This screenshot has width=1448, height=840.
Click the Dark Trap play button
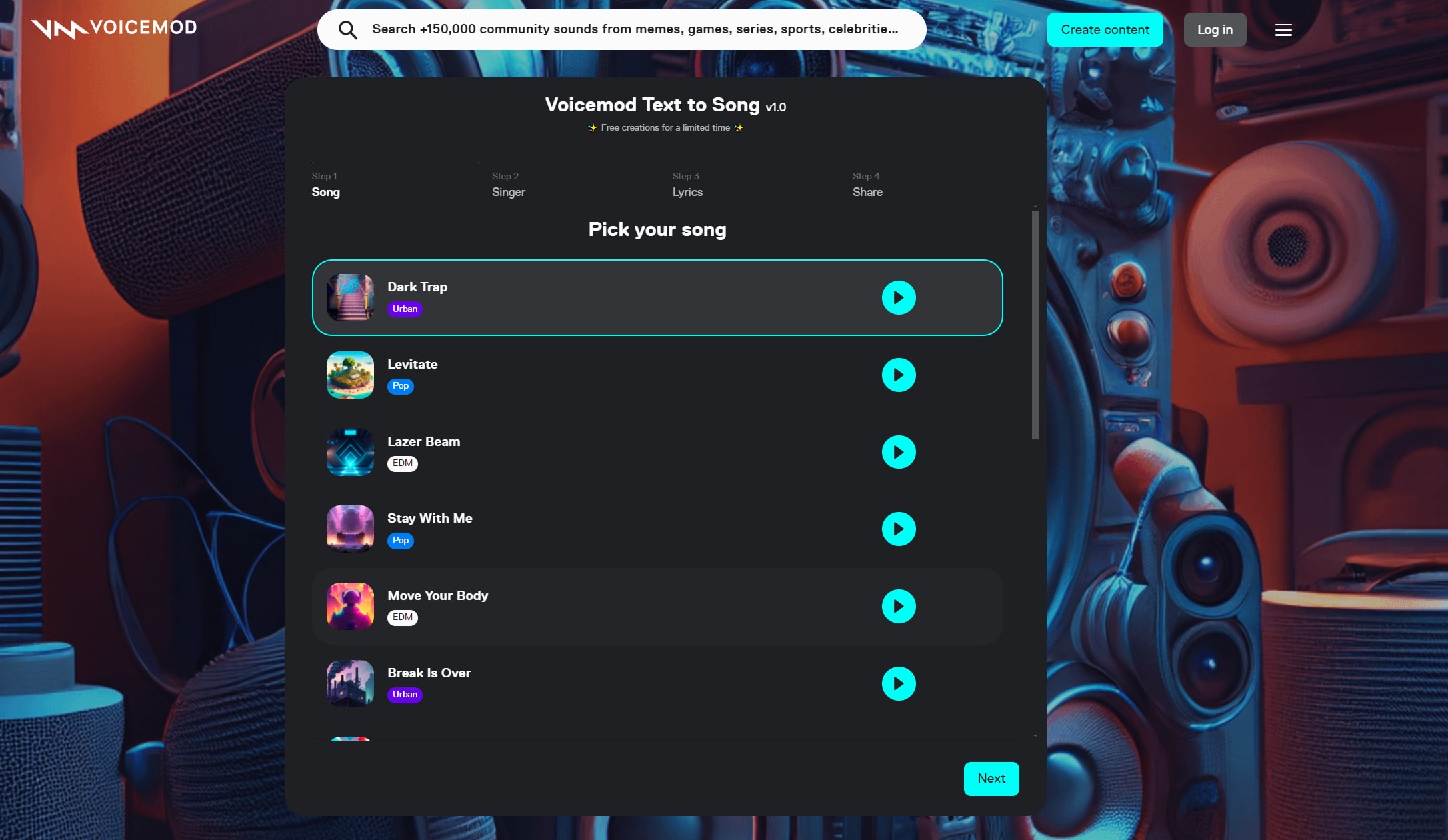(898, 297)
